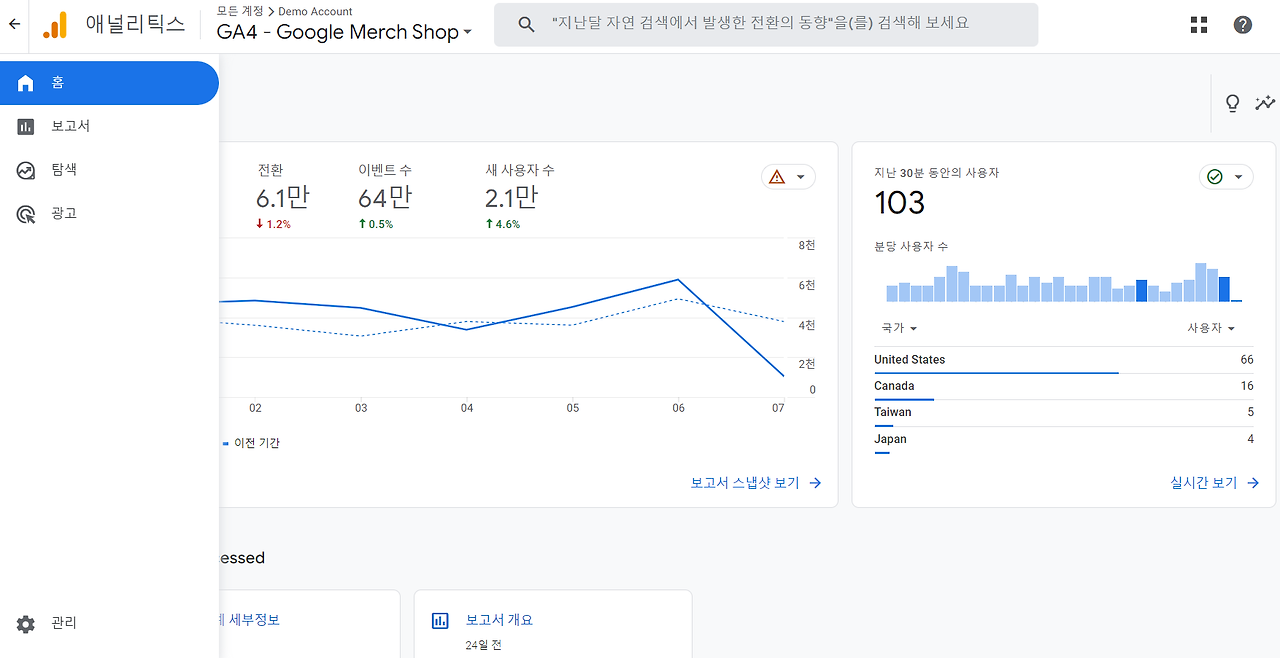Open the Google apps grid icon
The width and height of the screenshot is (1280, 658).
1199,25
